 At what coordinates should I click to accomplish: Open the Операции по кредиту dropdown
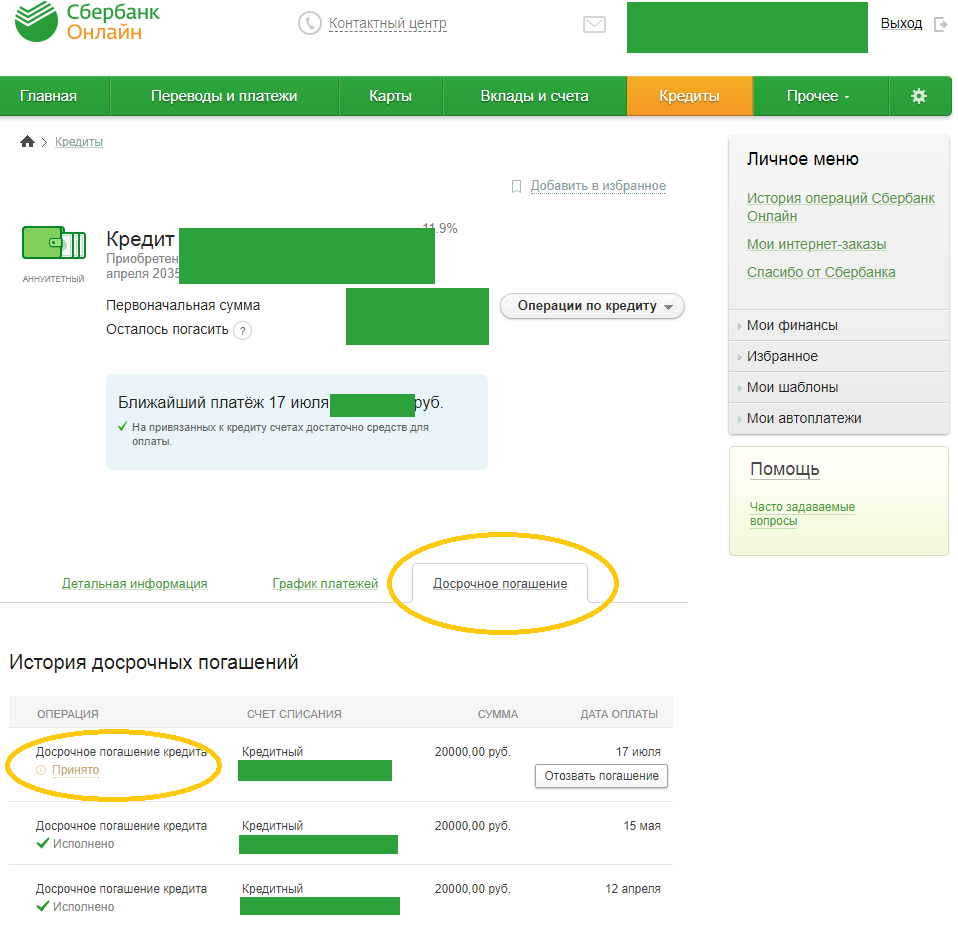pos(592,306)
